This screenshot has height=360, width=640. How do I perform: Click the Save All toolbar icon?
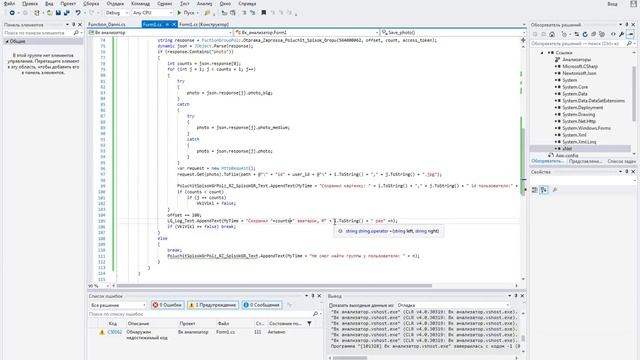tap(67, 13)
